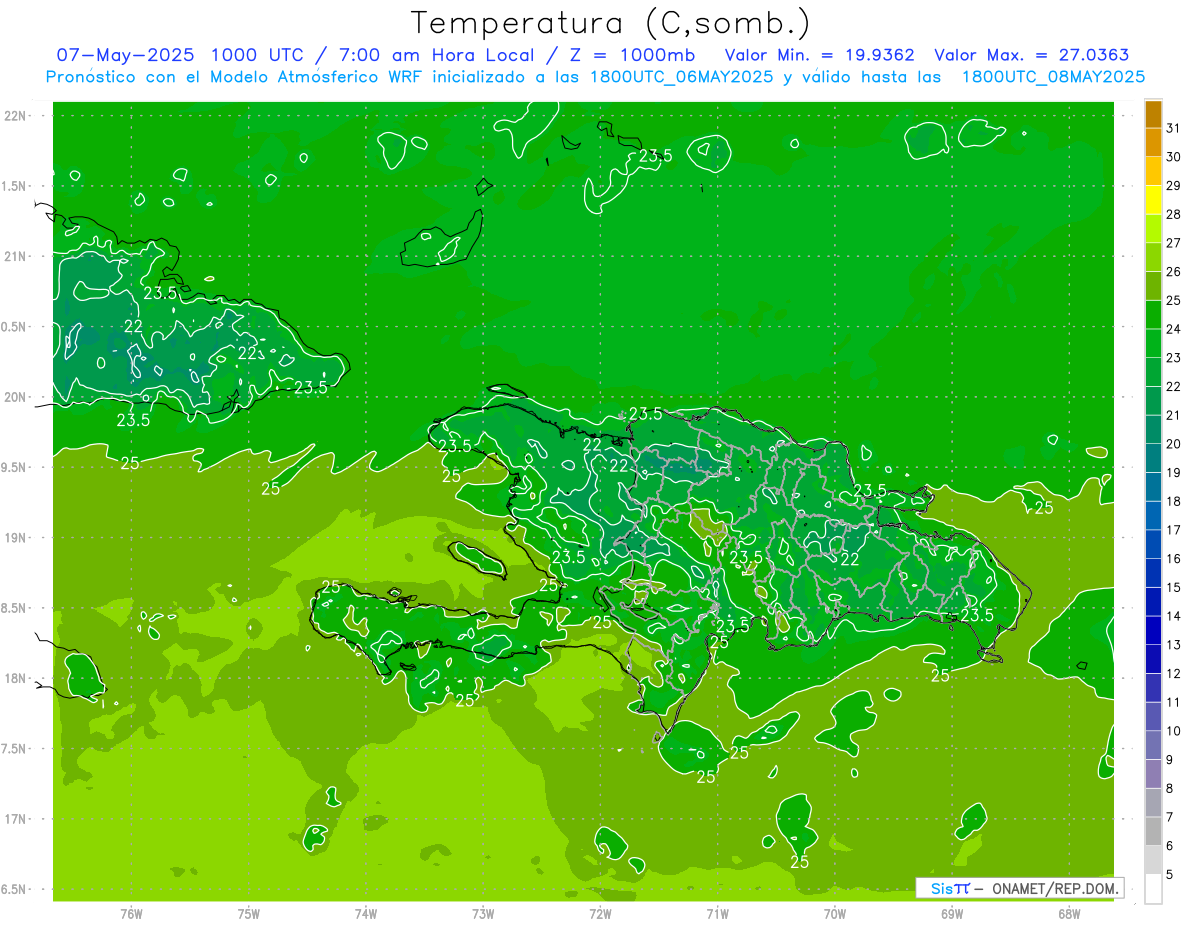Click the "75W" longitude axis label

click(249, 913)
